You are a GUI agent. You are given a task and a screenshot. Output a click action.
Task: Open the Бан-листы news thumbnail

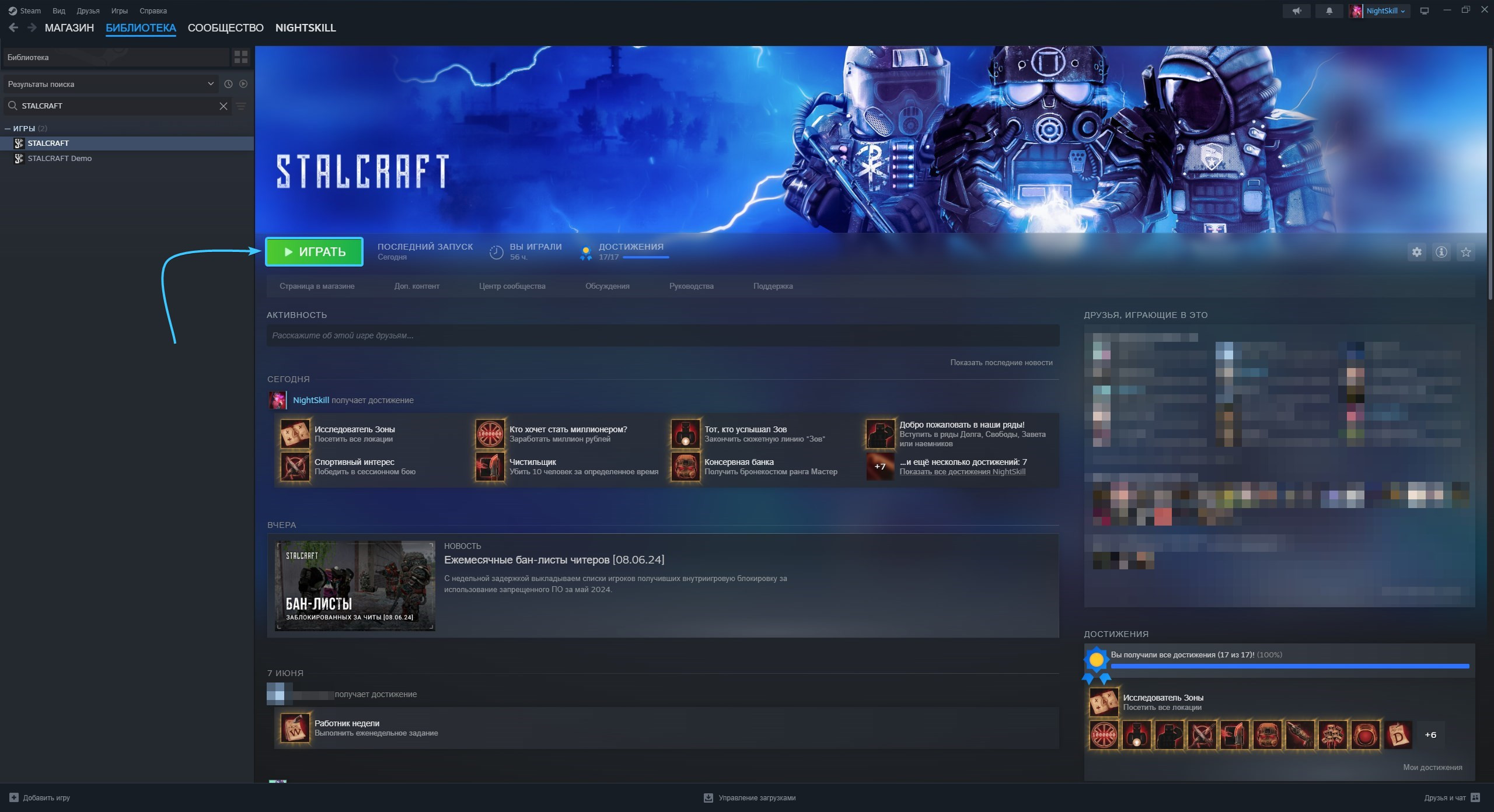click(355, 586)
